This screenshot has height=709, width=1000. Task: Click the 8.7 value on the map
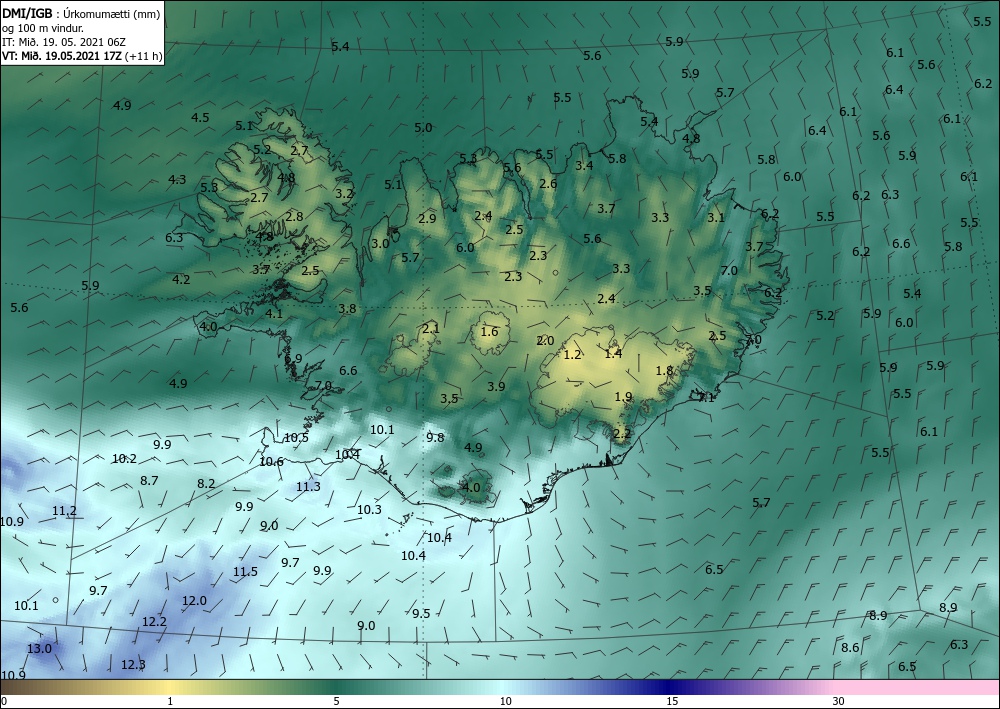click(x=149, y=480)
